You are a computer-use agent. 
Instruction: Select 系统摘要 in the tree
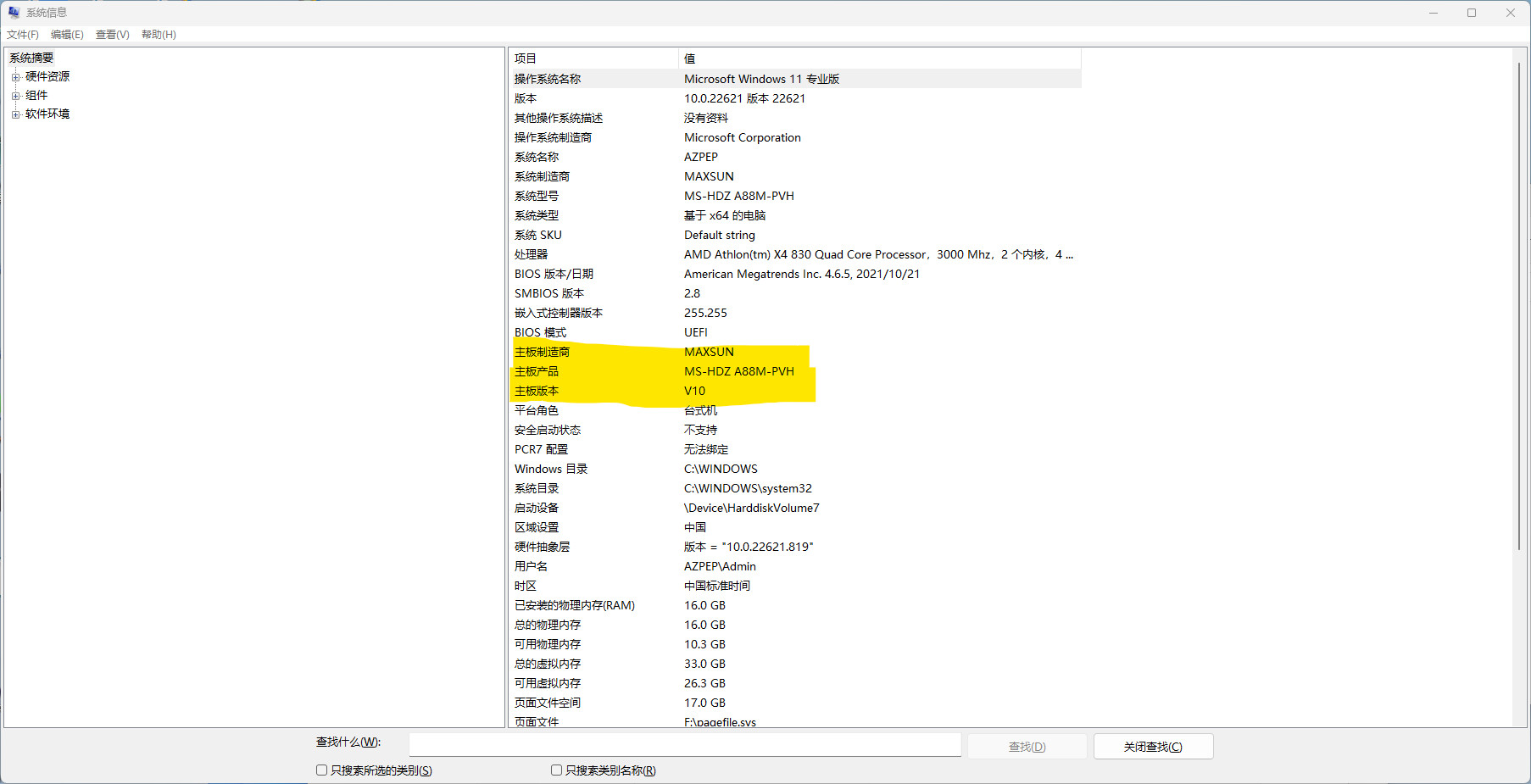pos(31,58)
